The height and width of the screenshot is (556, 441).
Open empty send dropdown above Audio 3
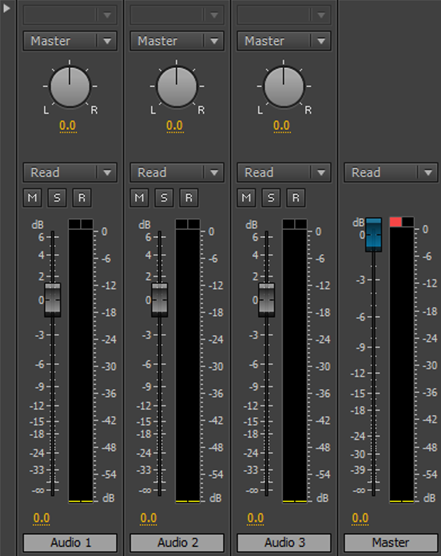[x=284, y=15]
